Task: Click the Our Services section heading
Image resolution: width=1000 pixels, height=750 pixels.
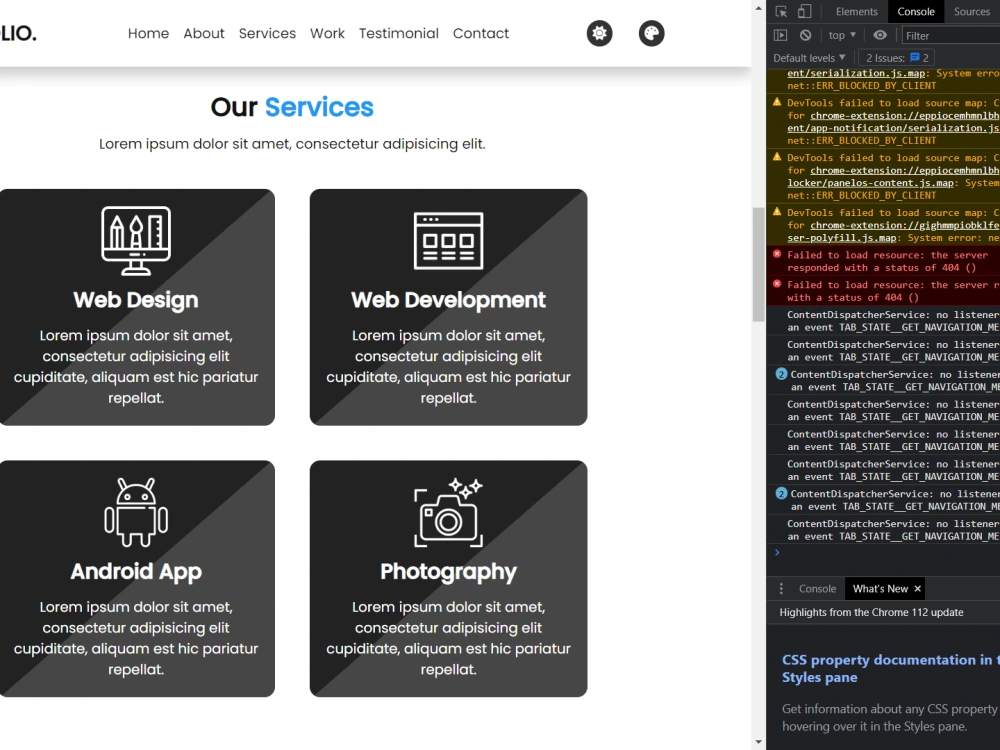Action: [x=292, y=107]
